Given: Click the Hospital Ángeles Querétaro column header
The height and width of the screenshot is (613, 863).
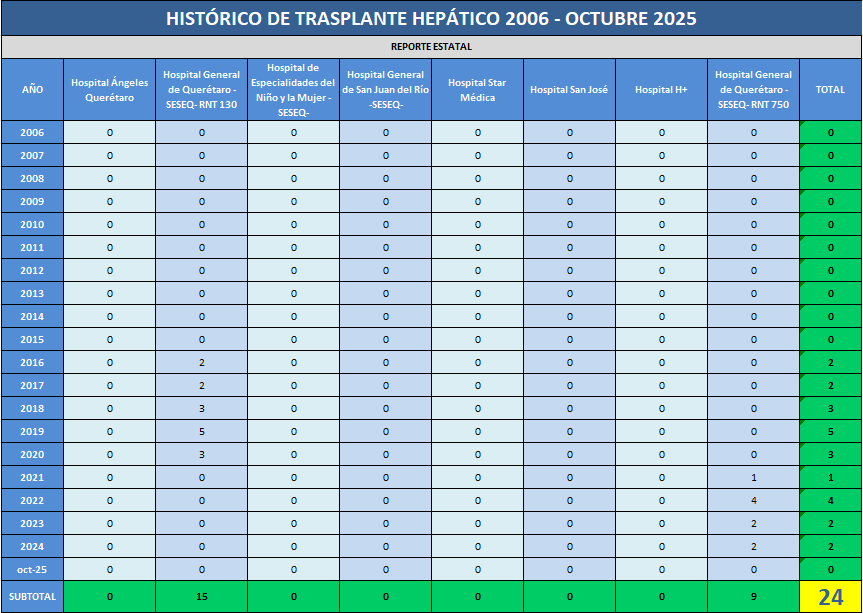Looking at the screenshot, I should pos(110,89).
